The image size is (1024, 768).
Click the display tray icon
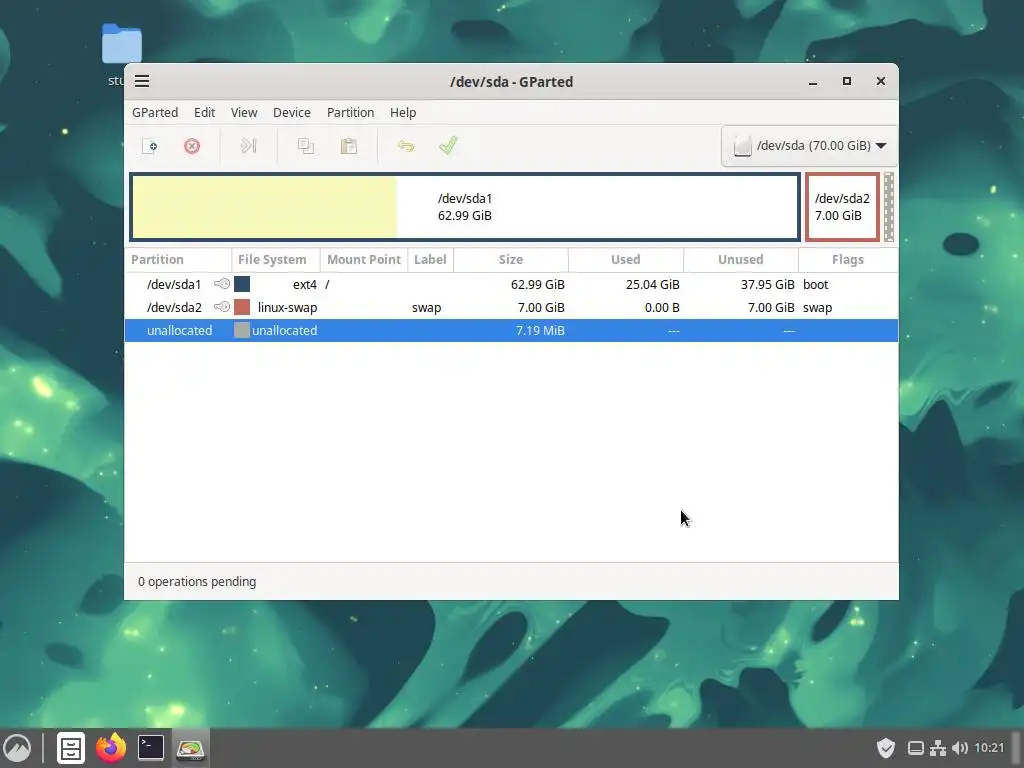916,748
